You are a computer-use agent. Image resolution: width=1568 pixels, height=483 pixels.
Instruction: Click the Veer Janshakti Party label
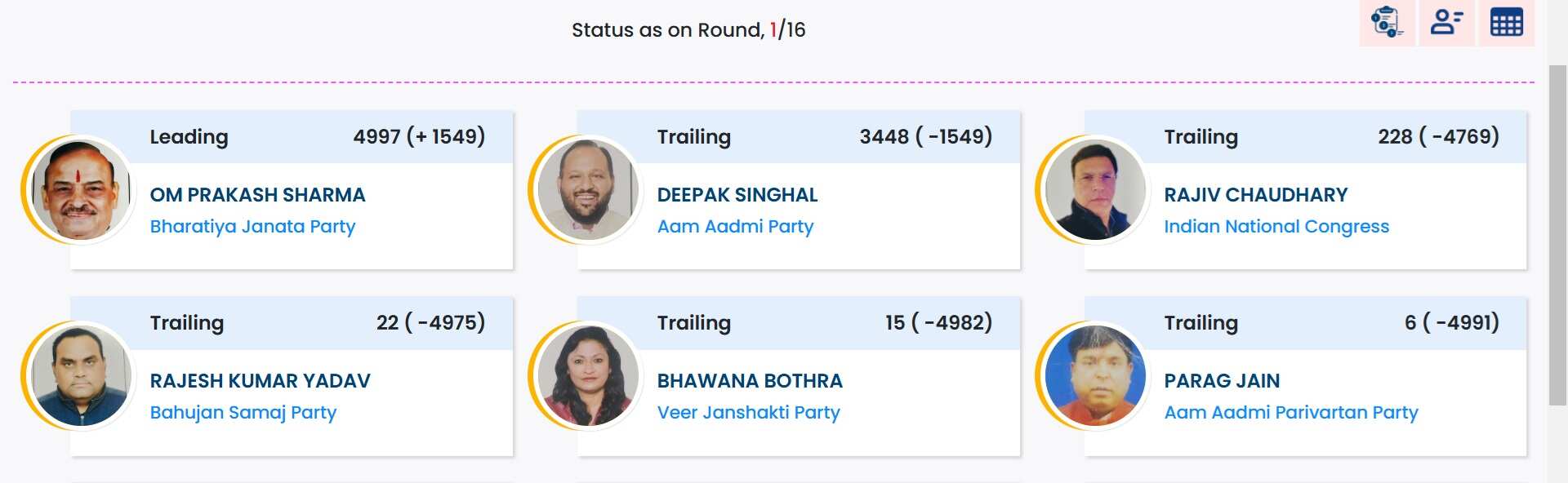tap(748, 412)
